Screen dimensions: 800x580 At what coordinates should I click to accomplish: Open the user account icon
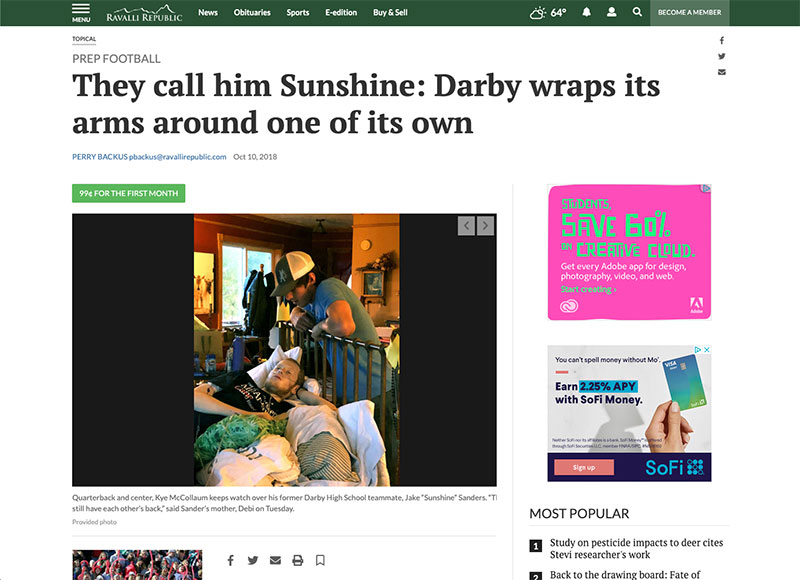[611, 12]
